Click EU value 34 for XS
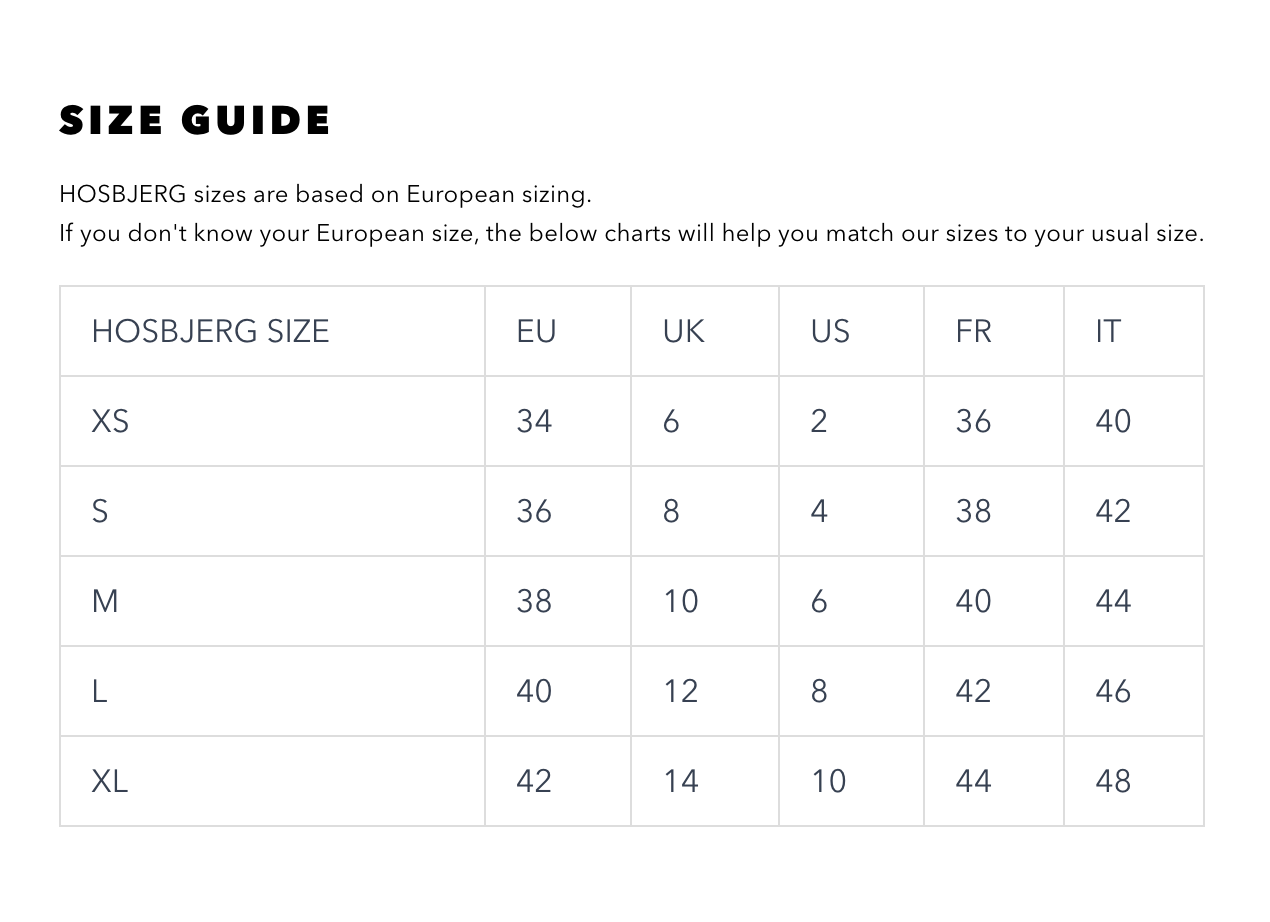The height and width of the screenshot is (922, 1270). [534, 421]
